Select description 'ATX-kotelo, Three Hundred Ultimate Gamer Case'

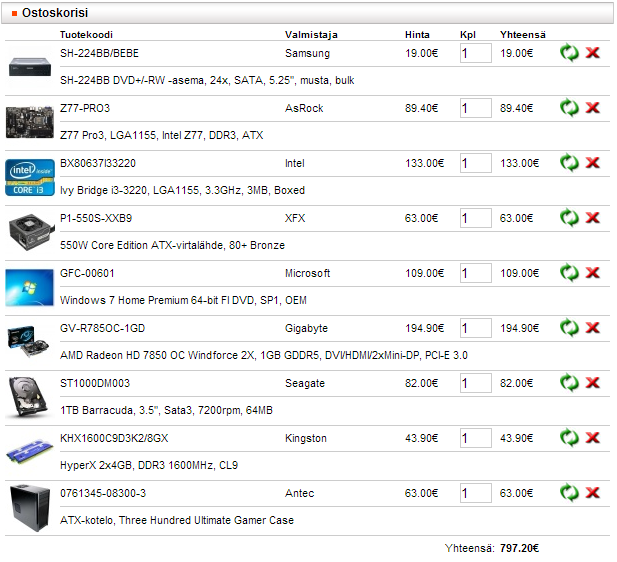click(x=177, y=520)
